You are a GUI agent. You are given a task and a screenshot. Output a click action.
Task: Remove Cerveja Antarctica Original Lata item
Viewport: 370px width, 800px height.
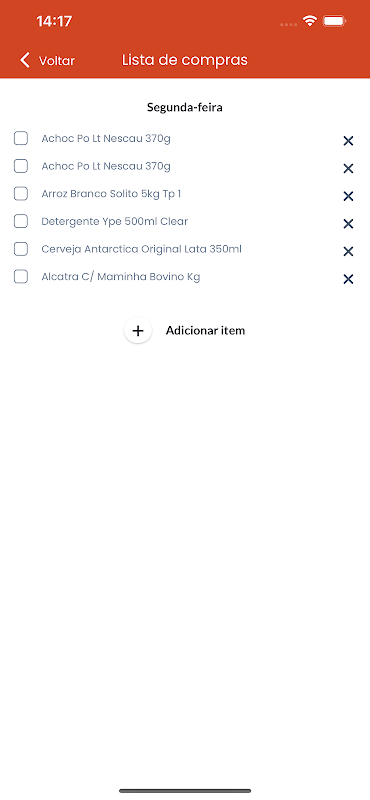point(348,252)
